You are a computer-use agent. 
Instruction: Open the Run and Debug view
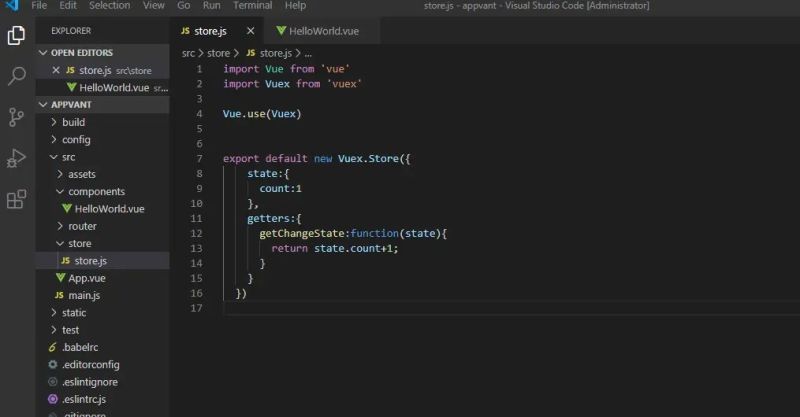[16, 158]
